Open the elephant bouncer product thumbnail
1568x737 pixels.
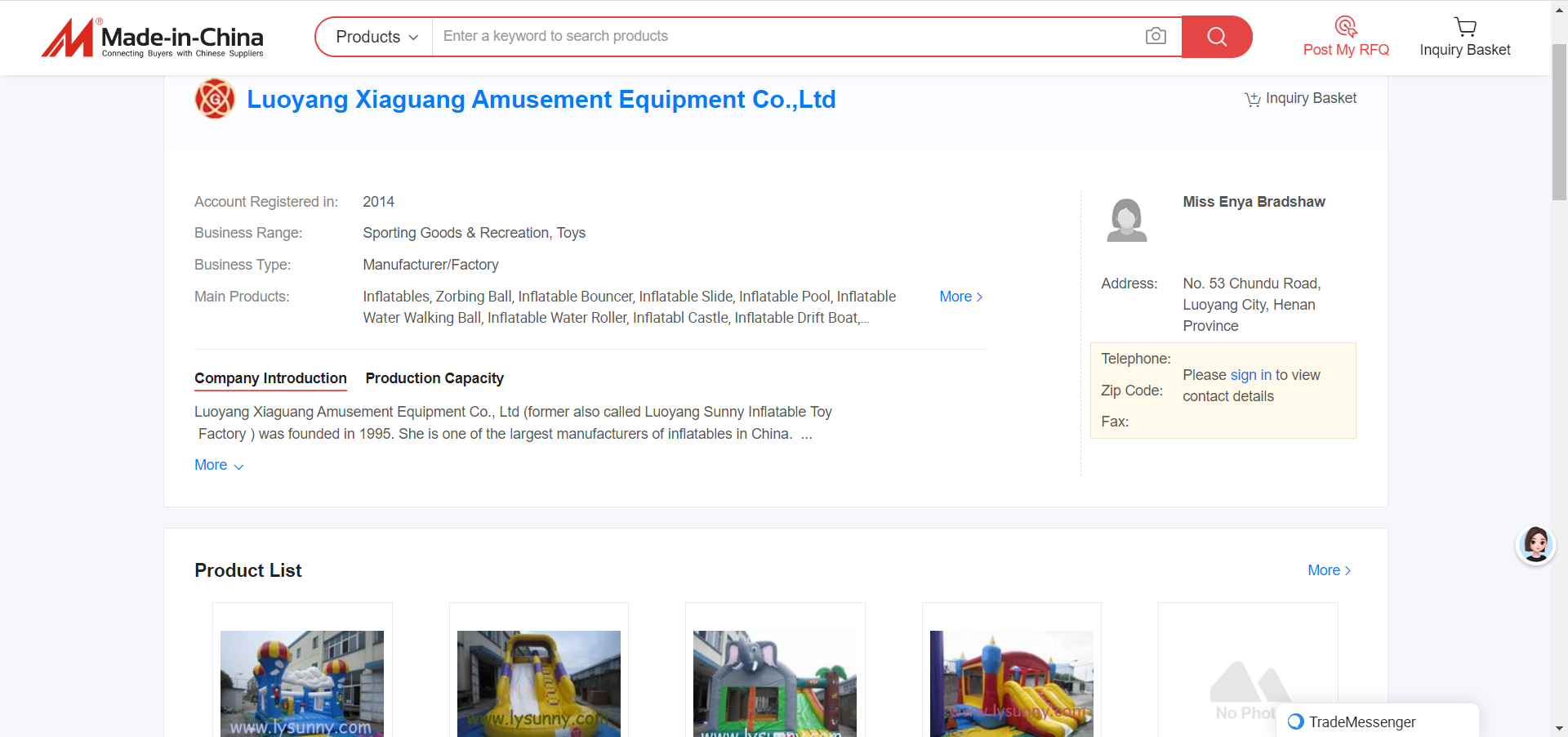click(x=775, y=683)
